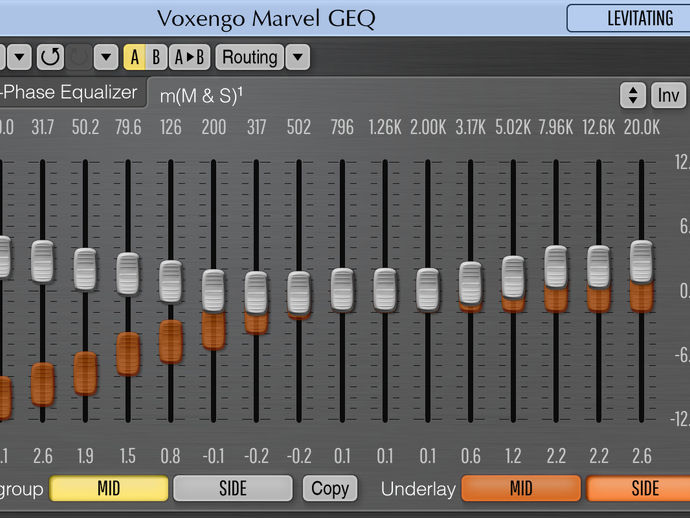Viewport: 690px width, 518px height.
Task: Click the 317 Hz white fader knob
Action: pyautogui.click(x=256, y=292)
